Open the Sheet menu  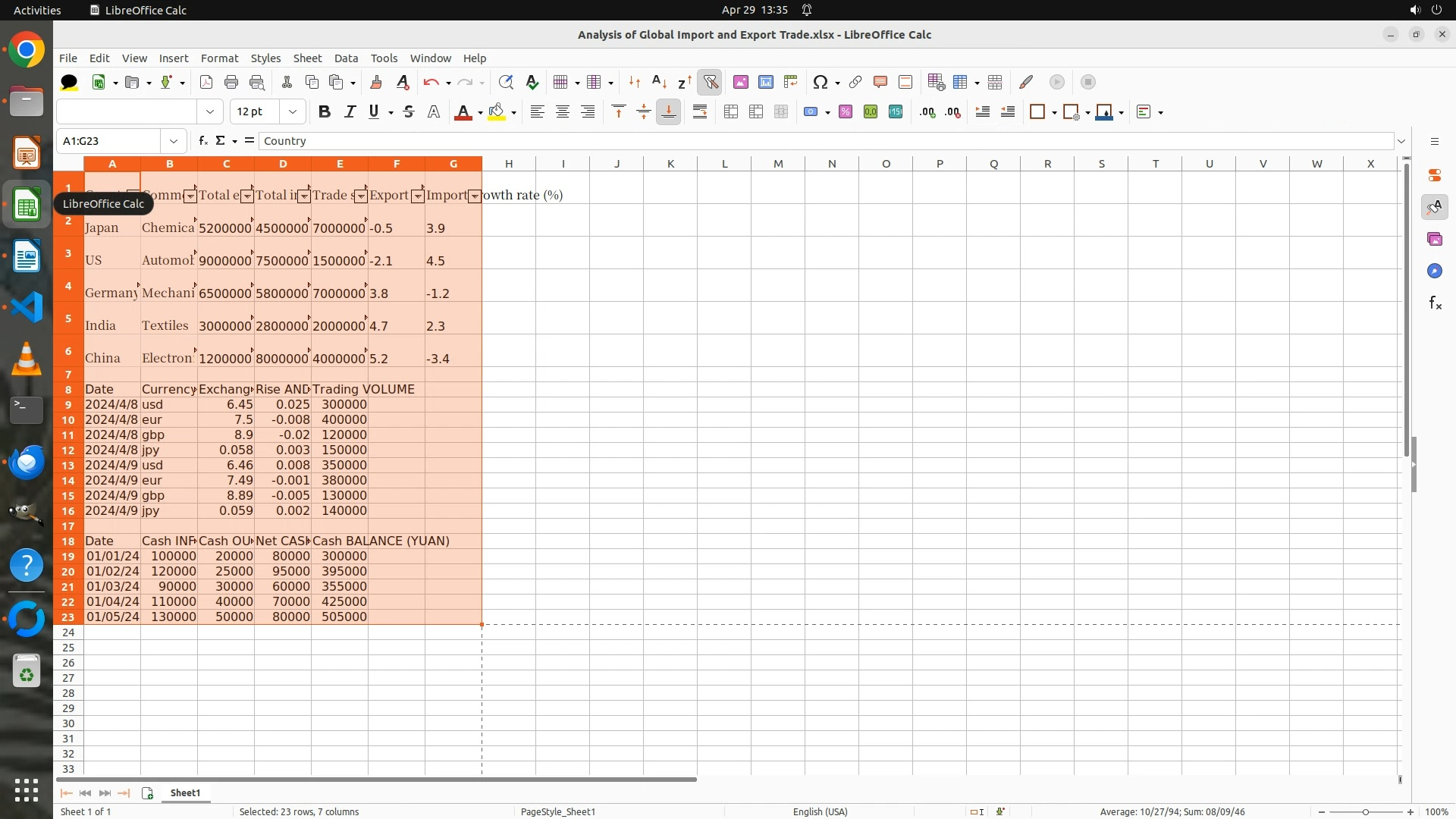tap(307, 58)
